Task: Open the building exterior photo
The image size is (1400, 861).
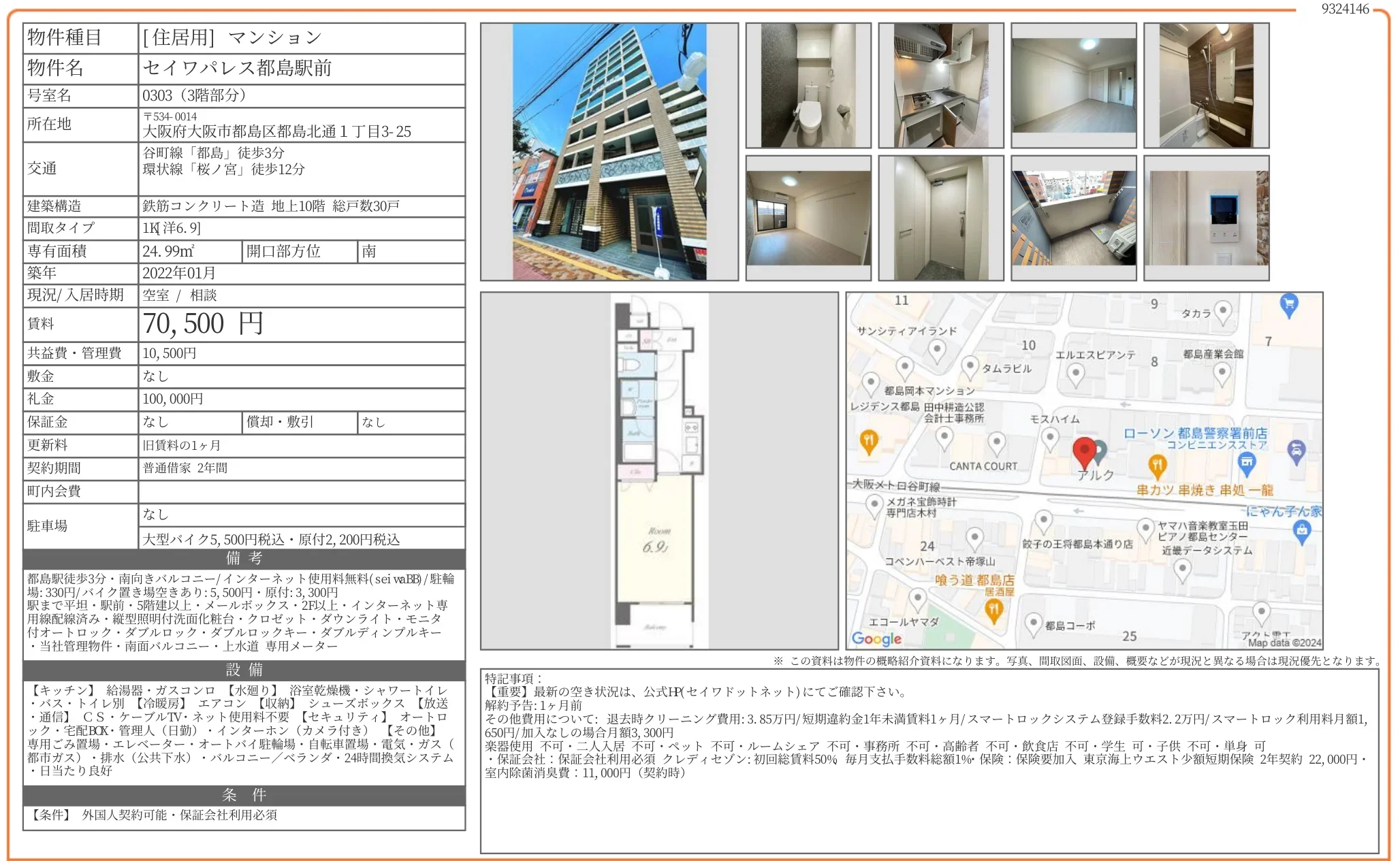Action: [x=609, y=152]
